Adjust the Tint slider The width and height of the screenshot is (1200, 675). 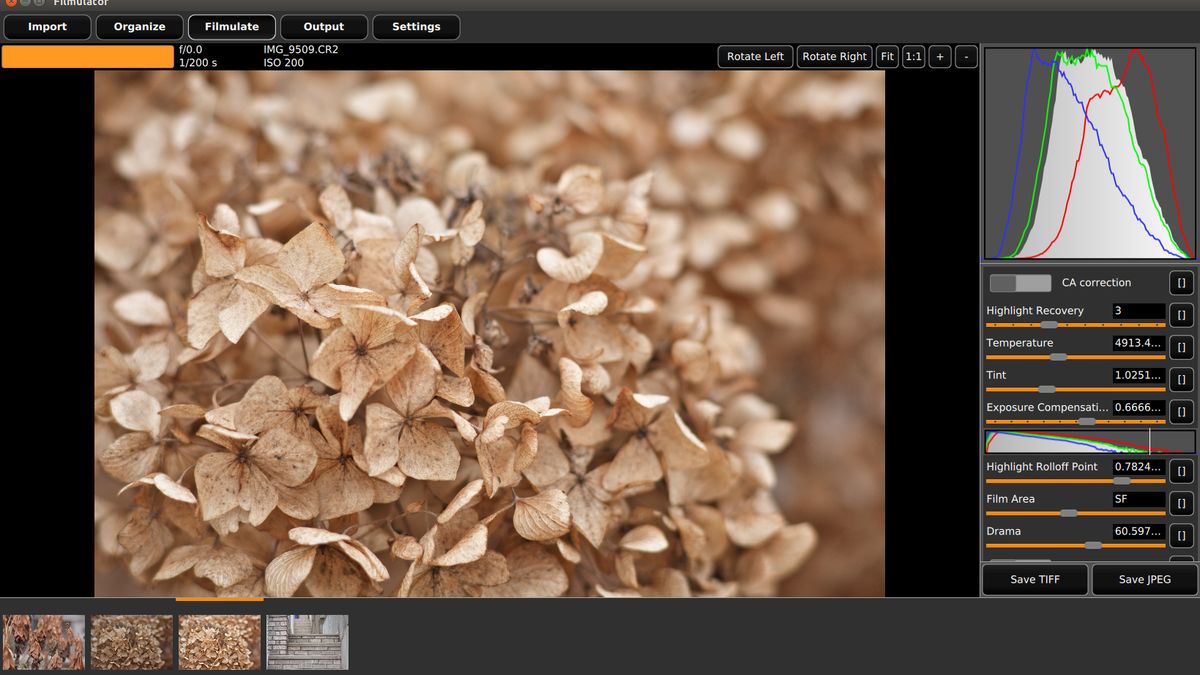click(x=1047, y=390)
